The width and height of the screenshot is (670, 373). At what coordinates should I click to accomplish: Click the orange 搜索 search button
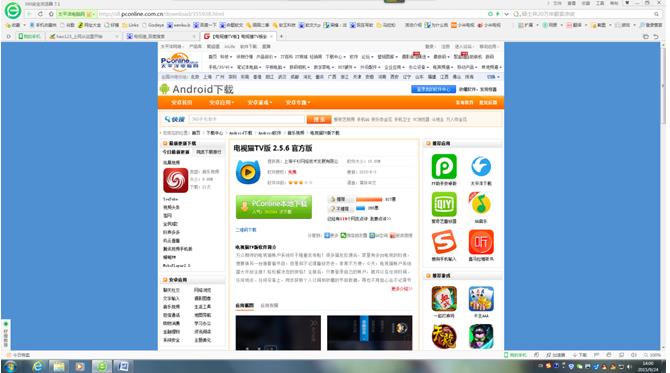[x=319, y=119]
